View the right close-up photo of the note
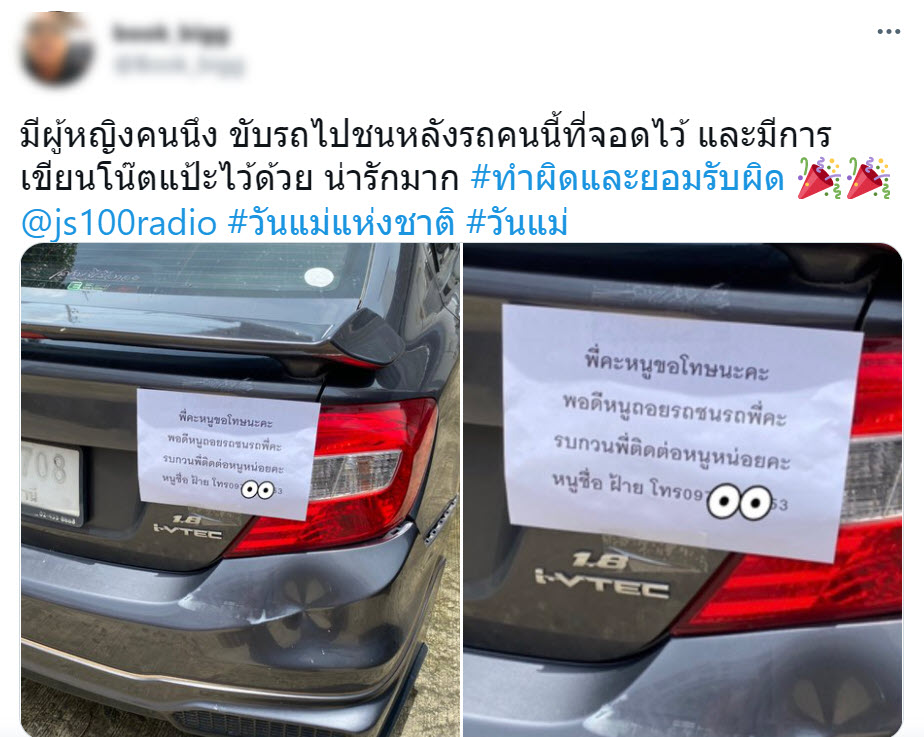924x737 pixels. pyautogui.click(x=682, y=490)
